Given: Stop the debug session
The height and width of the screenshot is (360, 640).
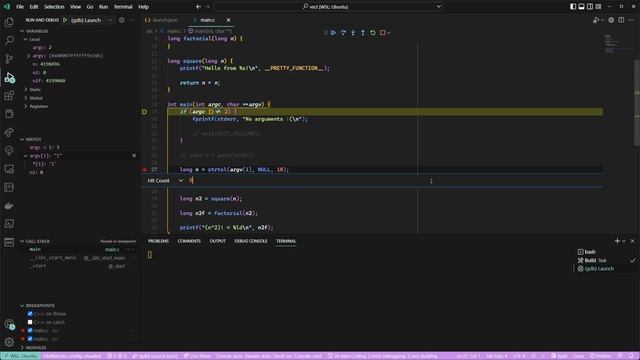Looking at the screenshot, I should (382, 33).
